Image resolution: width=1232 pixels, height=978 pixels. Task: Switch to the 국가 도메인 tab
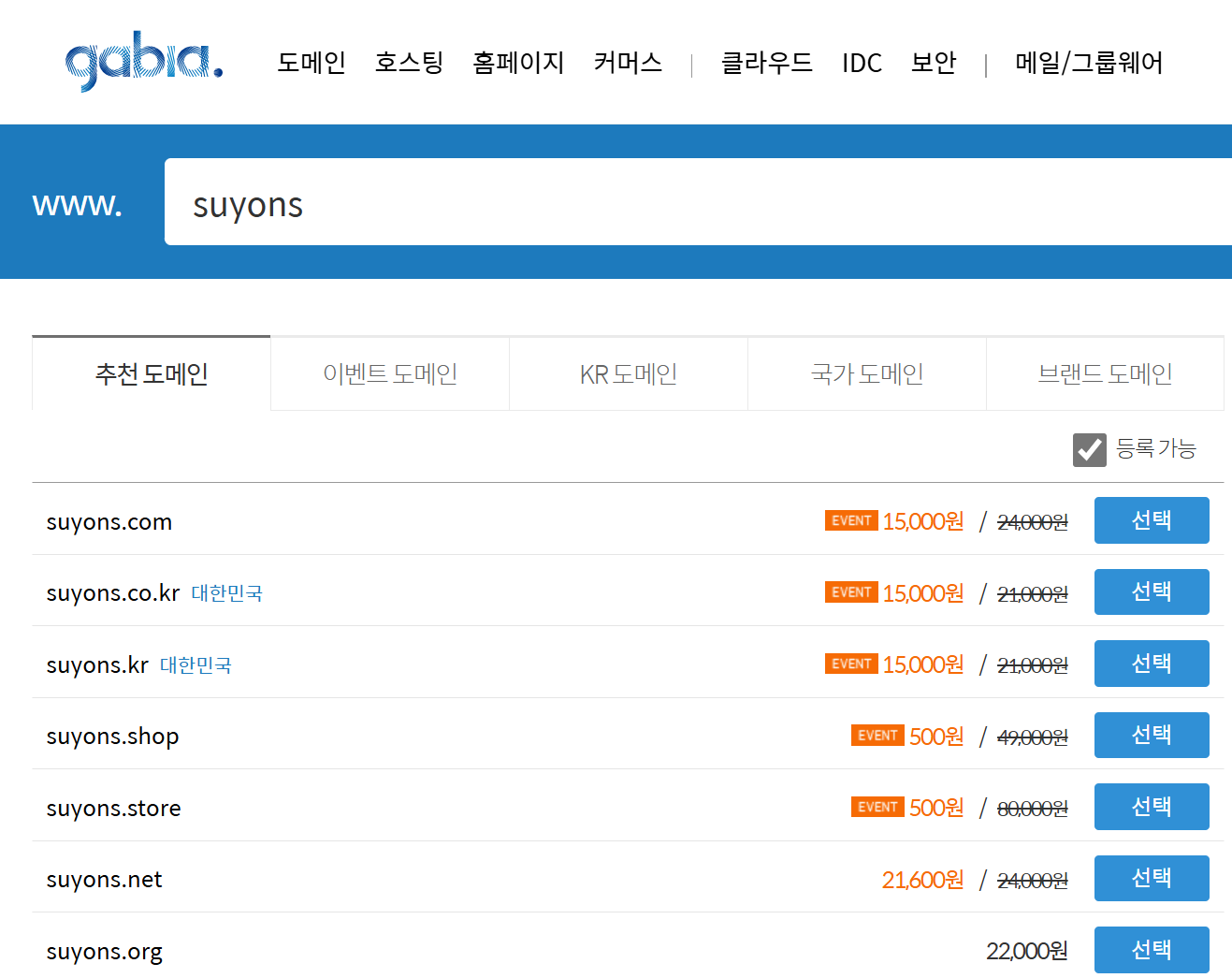[867, 373]
